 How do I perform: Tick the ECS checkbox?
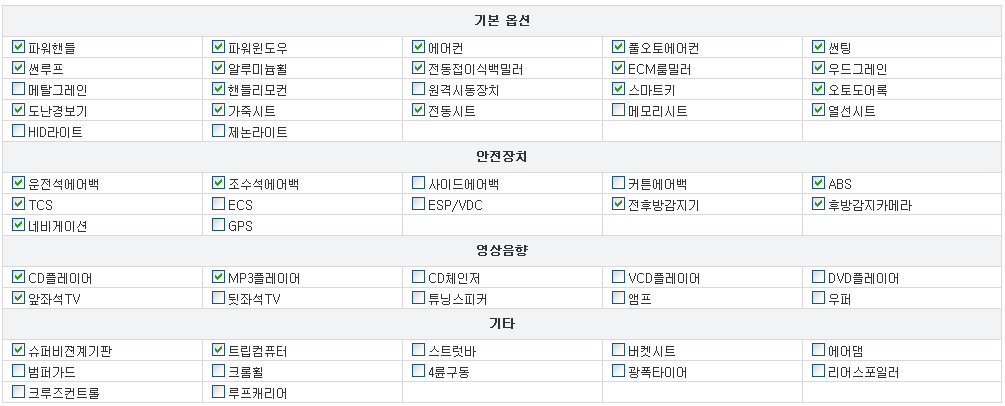click(219, 204)
